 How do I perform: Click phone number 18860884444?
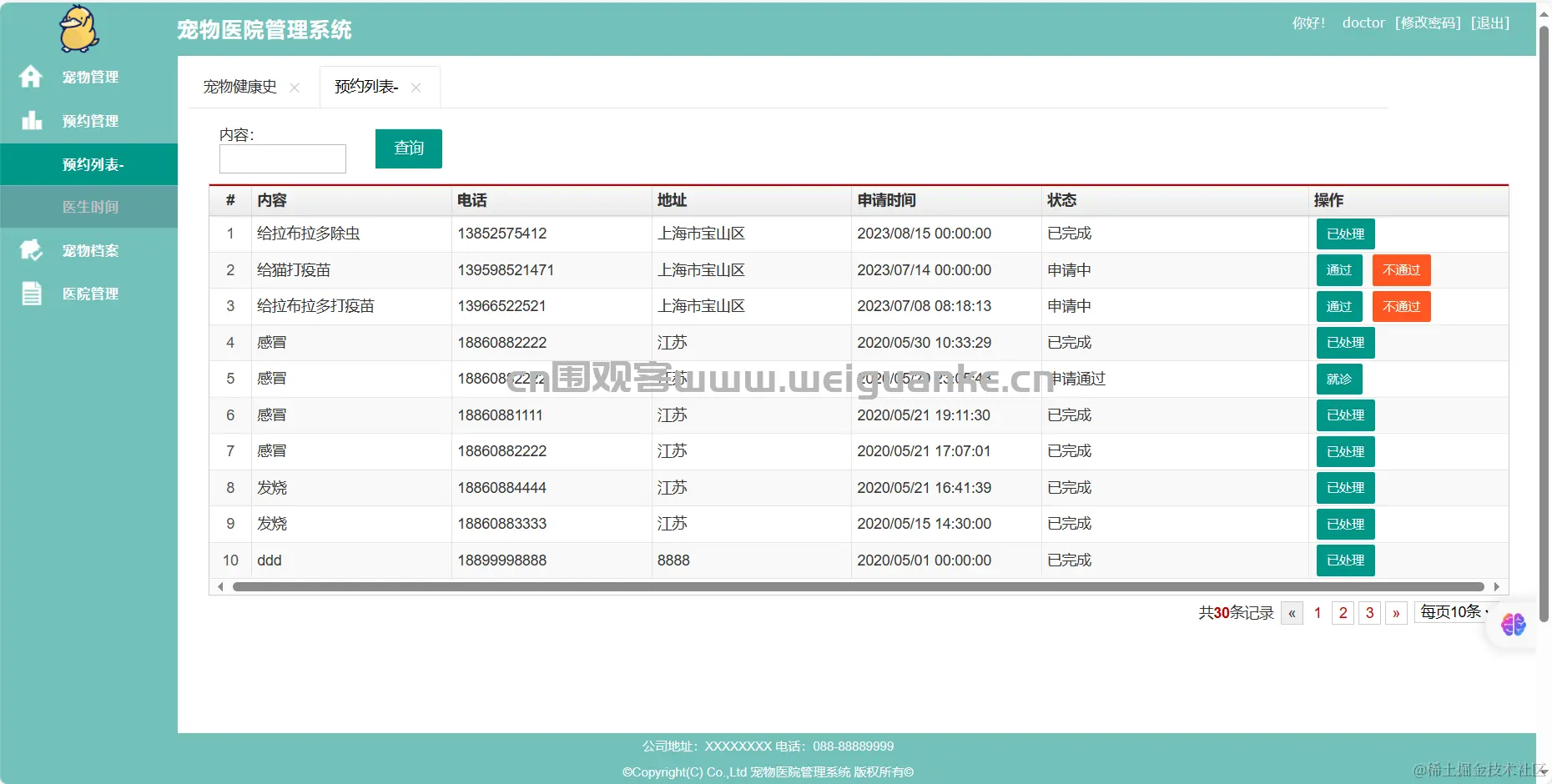coord(501,488)
